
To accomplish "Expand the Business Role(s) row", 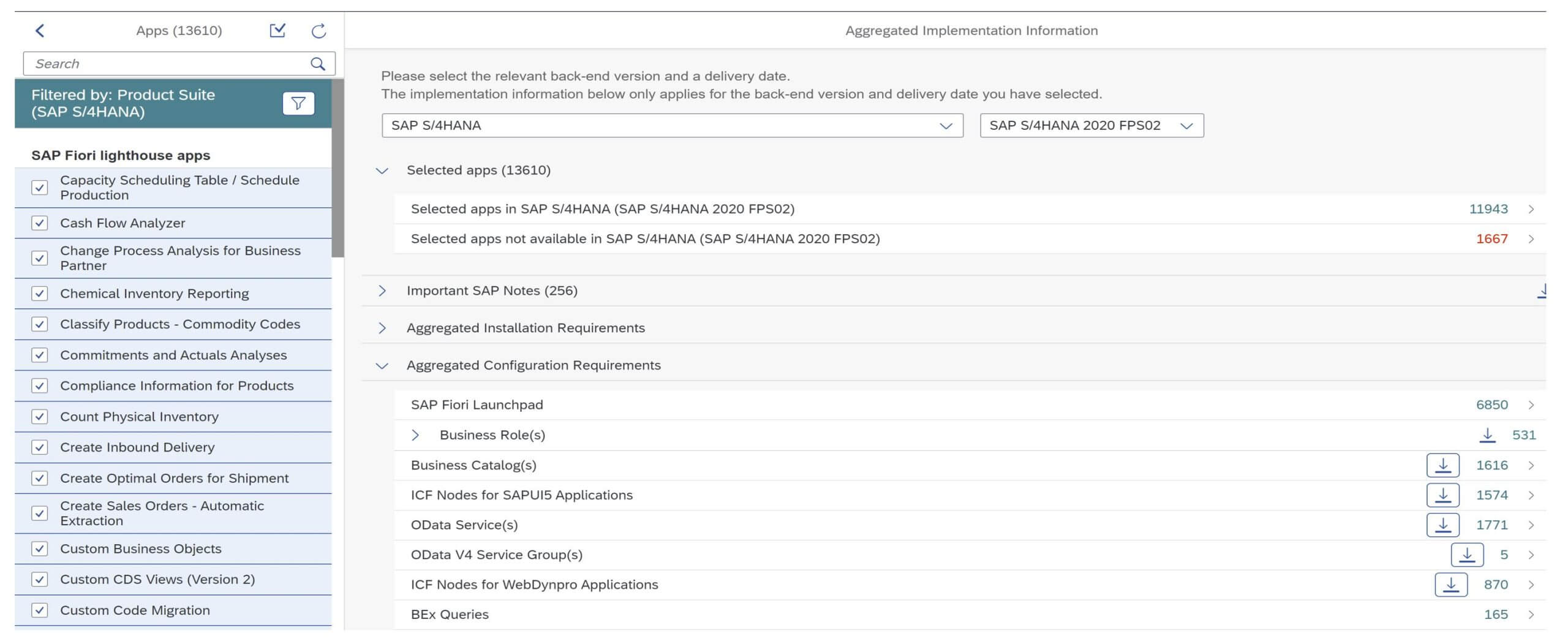I will click(x=415, y=435).
